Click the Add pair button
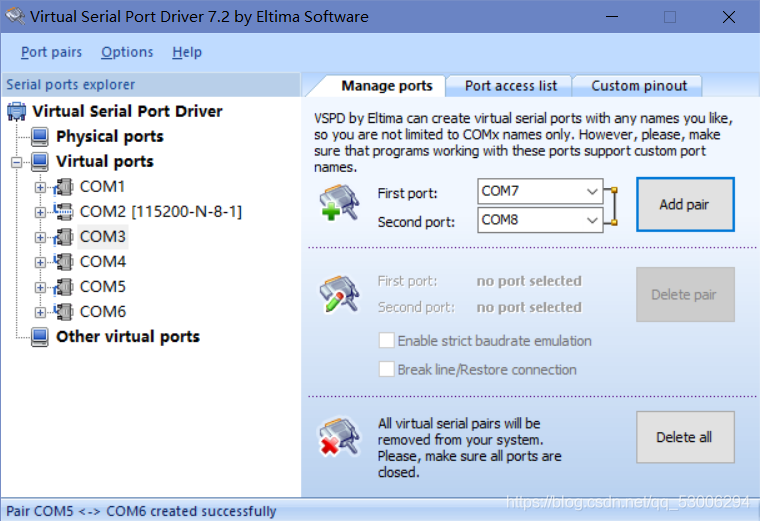Viewport: 760px width, 521px height. point(685,205)
